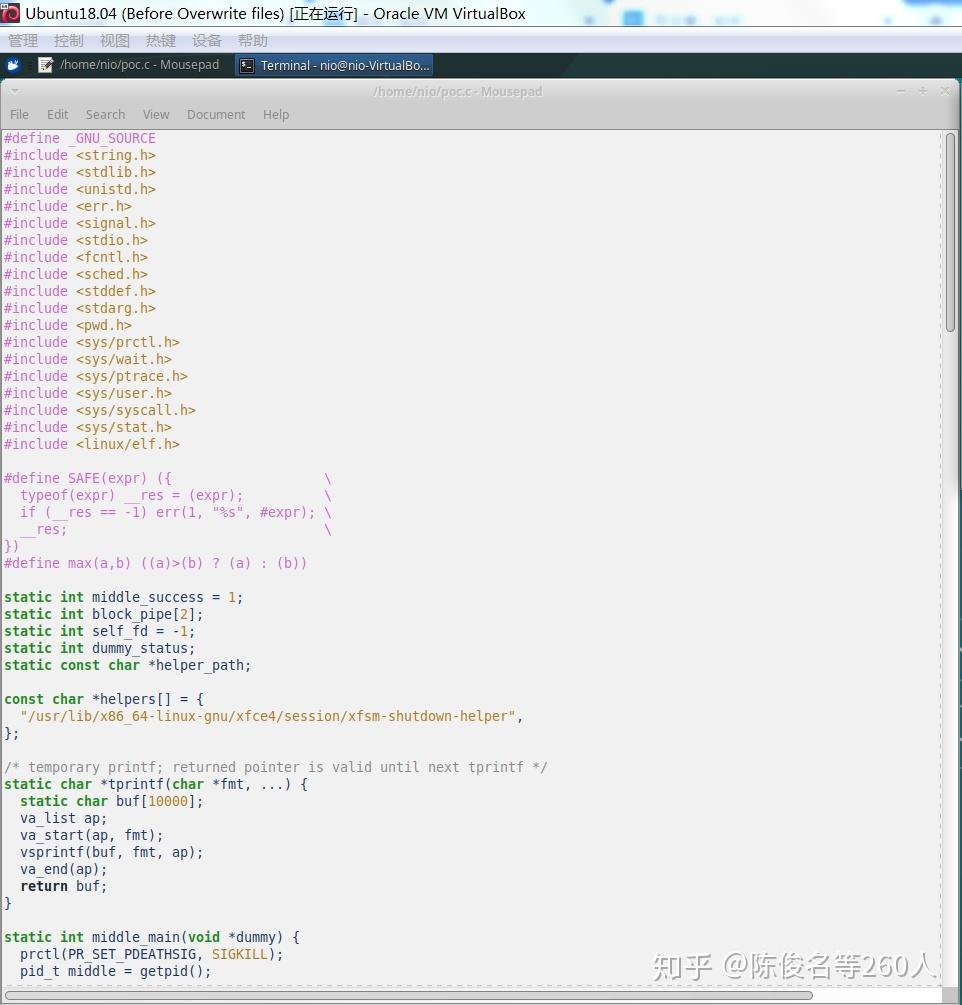Image resolution: width=962 pixels, height=1005 pixels.
Task: Click '#include <sys/wait.h>' line
Action: (x=88, y=360)
